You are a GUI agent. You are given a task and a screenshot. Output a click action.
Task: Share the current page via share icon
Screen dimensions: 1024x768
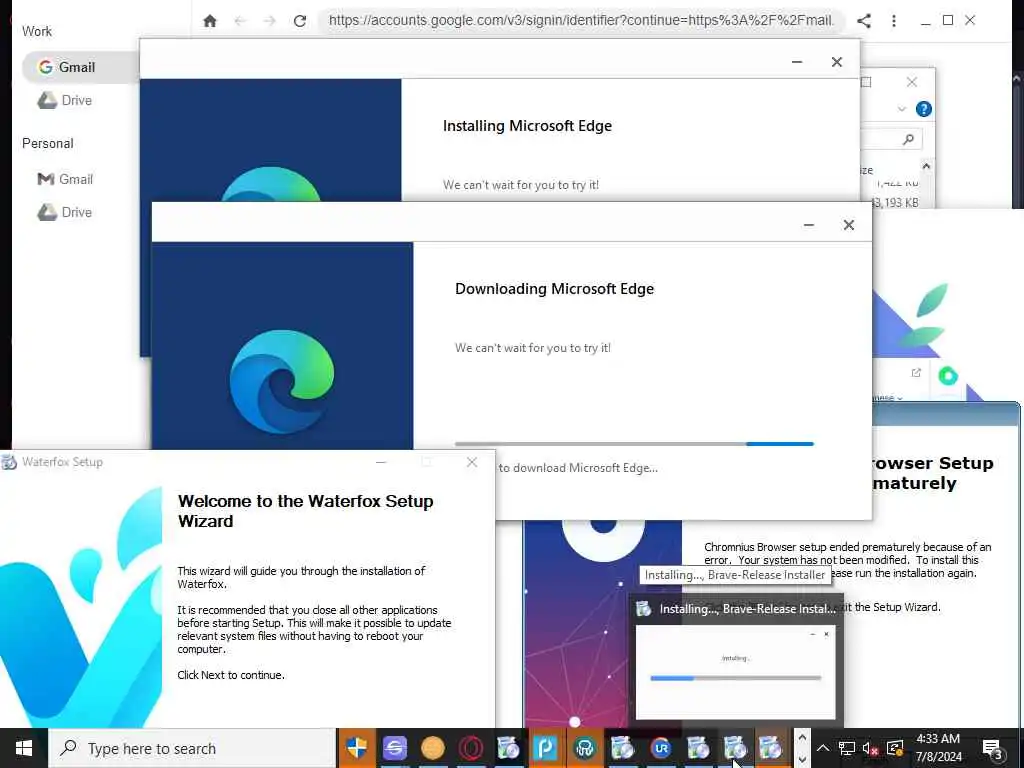(863, 21)
